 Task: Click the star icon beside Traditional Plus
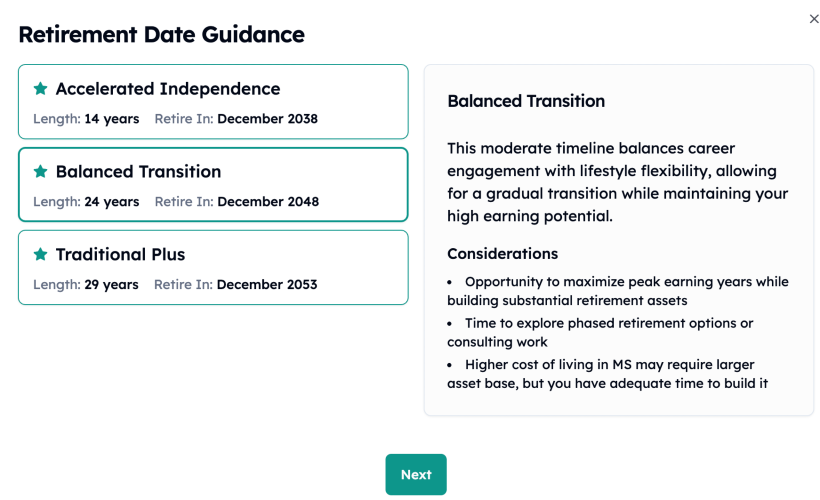pos(40,254)
